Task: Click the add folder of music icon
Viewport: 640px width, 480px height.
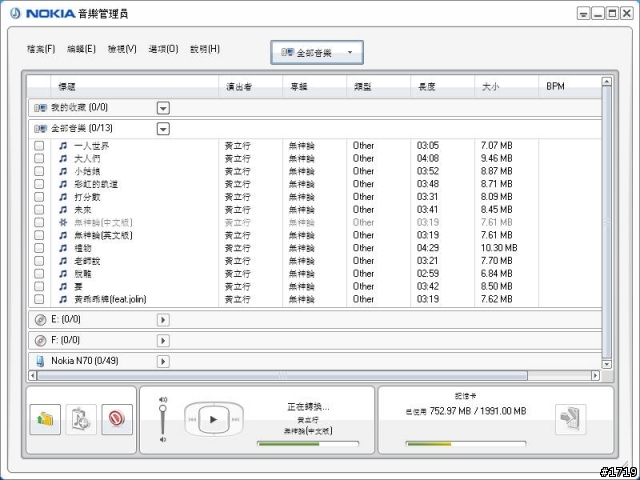Action: click(x=45, y=419)
